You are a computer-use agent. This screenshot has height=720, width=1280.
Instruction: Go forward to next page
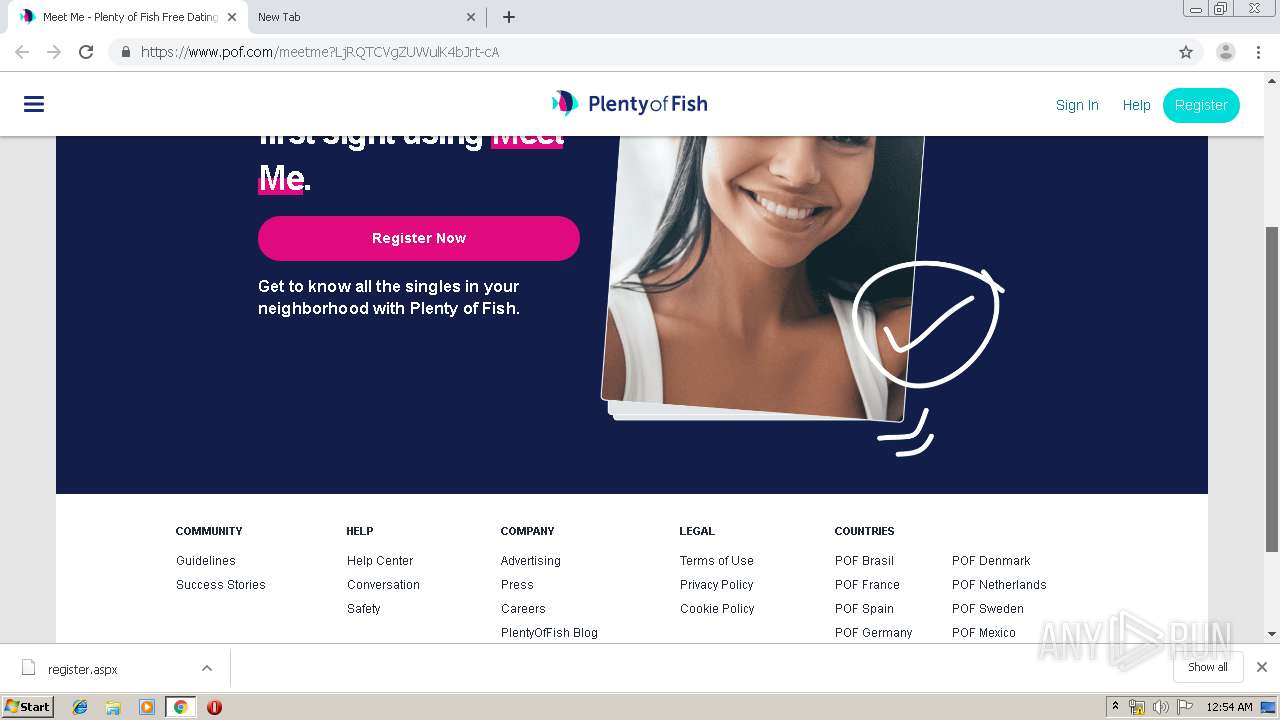54,52
